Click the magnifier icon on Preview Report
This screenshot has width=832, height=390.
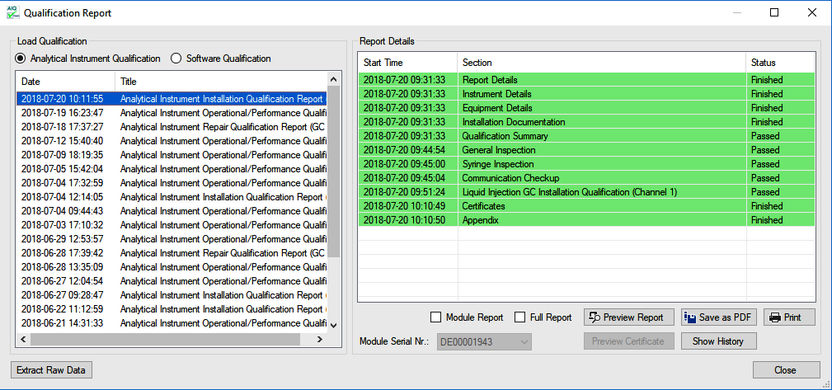(595, 317)
